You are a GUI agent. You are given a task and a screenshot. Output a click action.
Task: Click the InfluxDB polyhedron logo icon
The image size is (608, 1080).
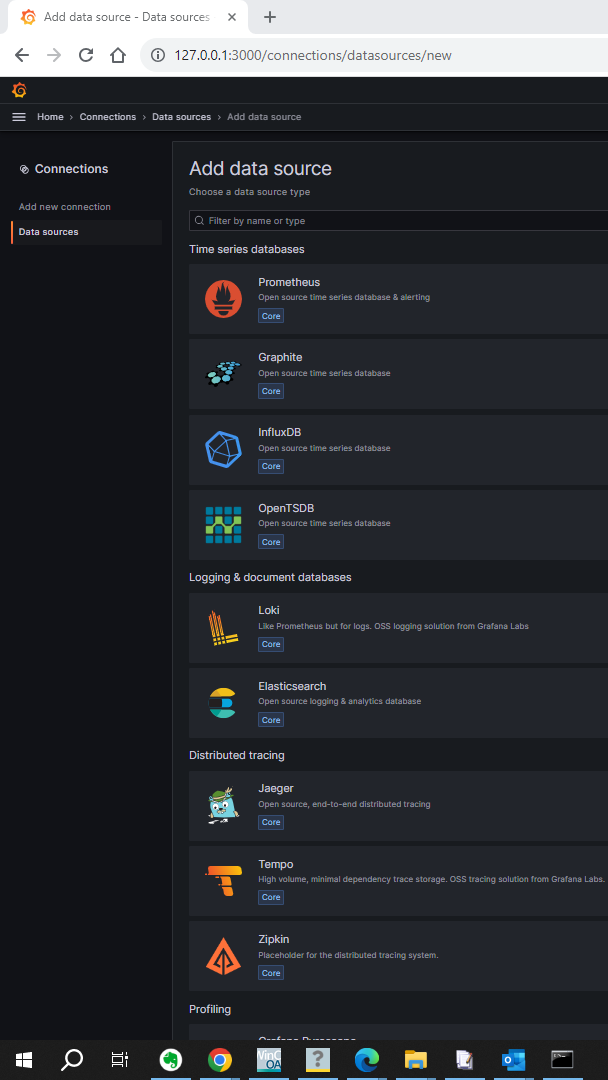223,449
